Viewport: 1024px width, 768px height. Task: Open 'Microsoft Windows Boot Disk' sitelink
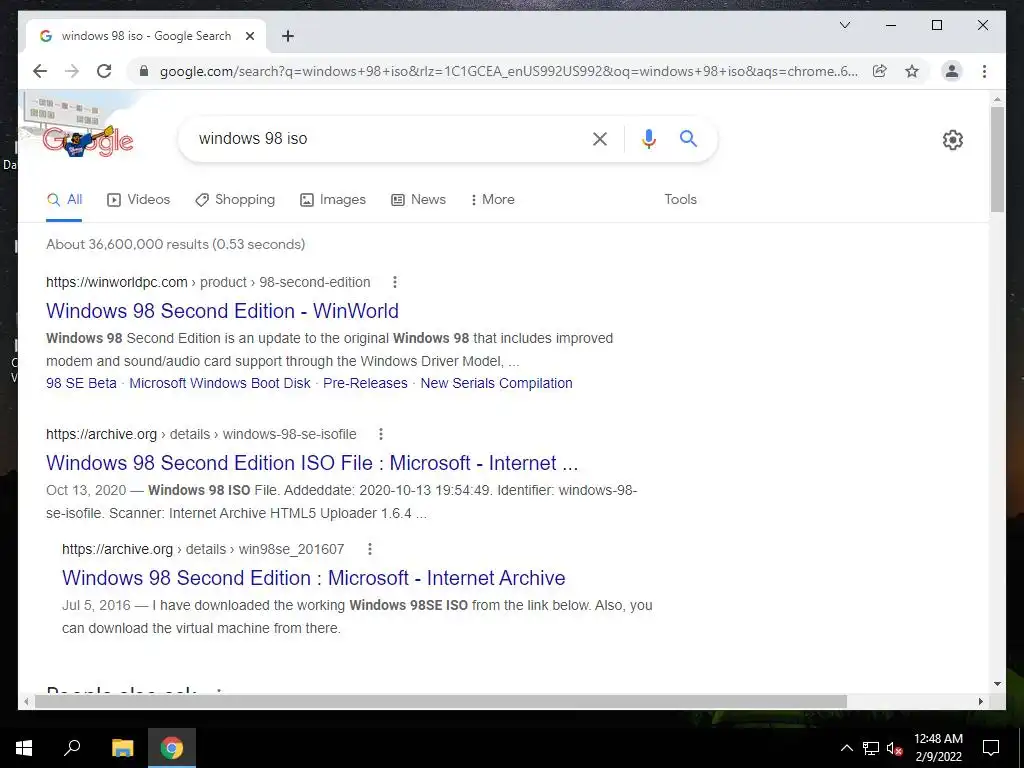[219, 383]
